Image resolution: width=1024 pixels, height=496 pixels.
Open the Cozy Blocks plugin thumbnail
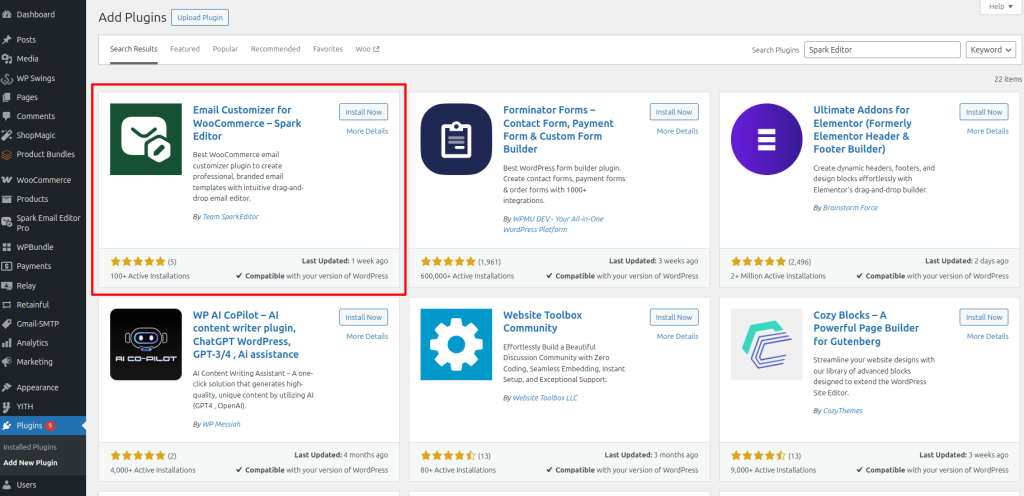coord(767,345)
